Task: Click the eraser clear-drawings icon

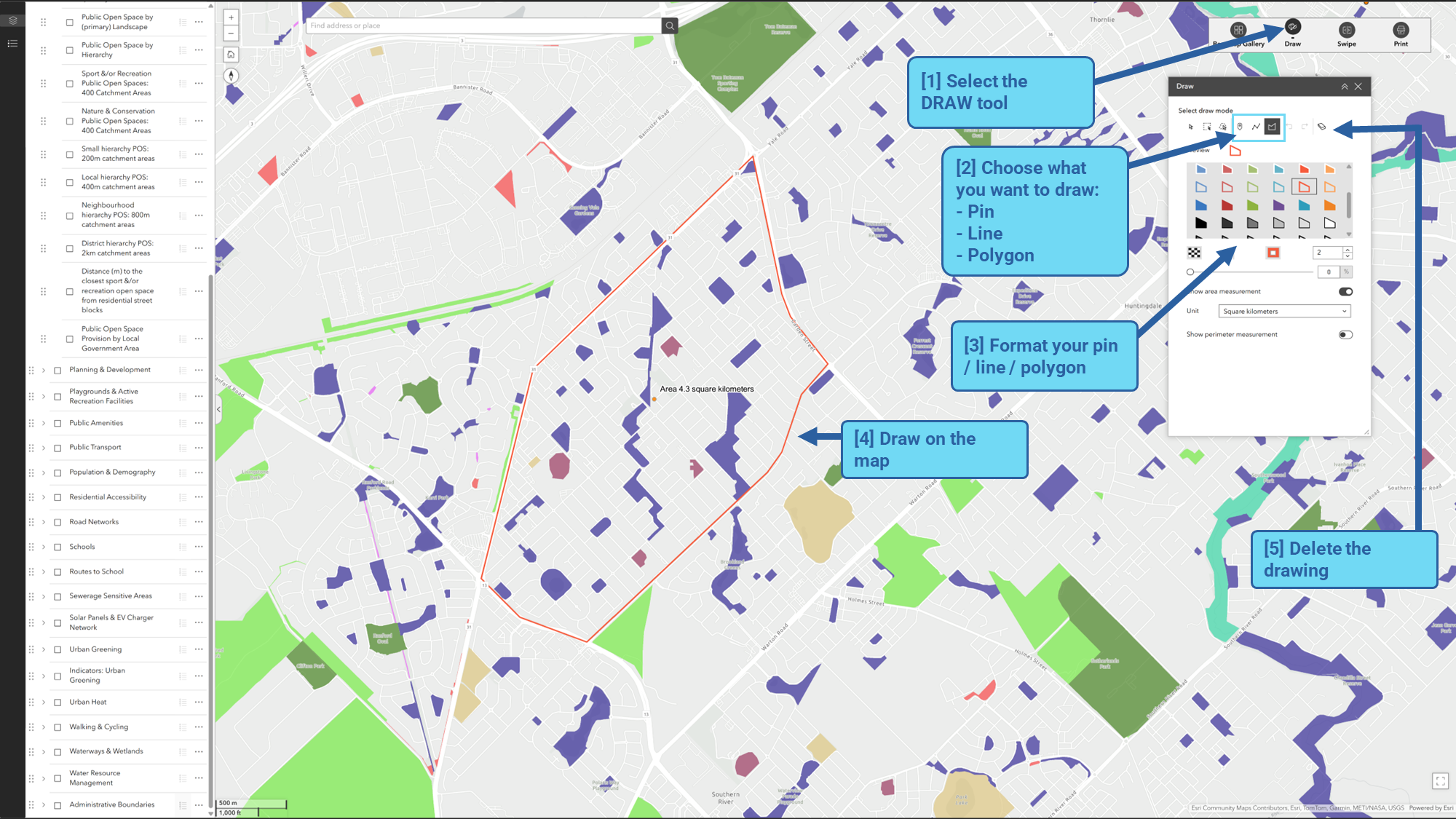Action: pos(1322,127)
